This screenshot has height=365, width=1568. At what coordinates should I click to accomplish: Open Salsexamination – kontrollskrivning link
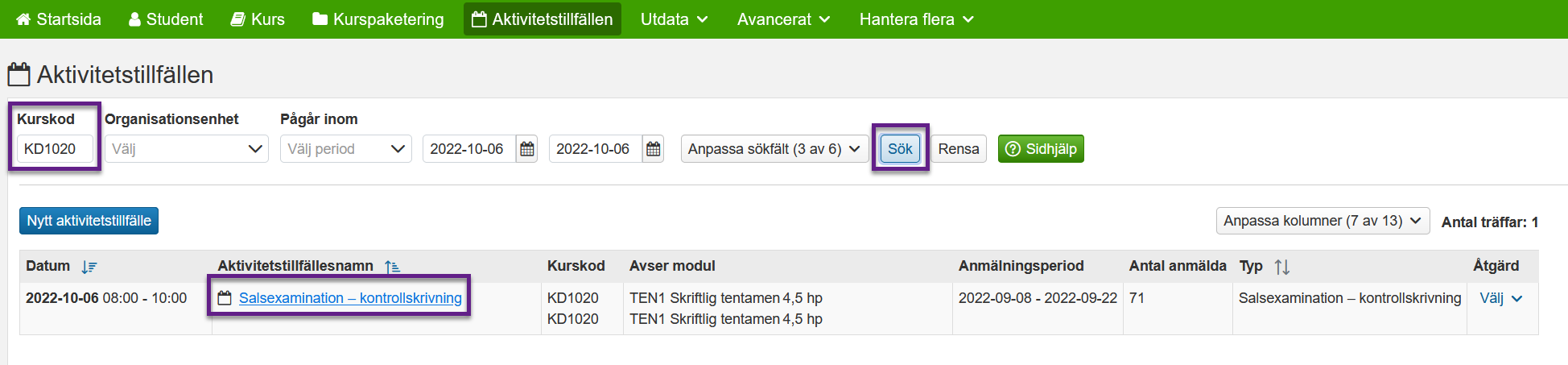350,298
